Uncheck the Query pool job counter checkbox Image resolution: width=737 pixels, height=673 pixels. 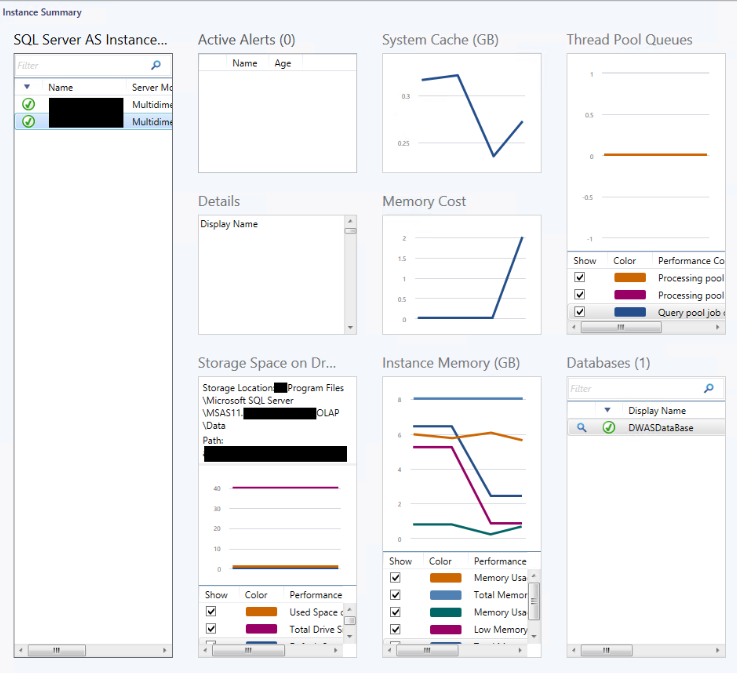point(579,312)
